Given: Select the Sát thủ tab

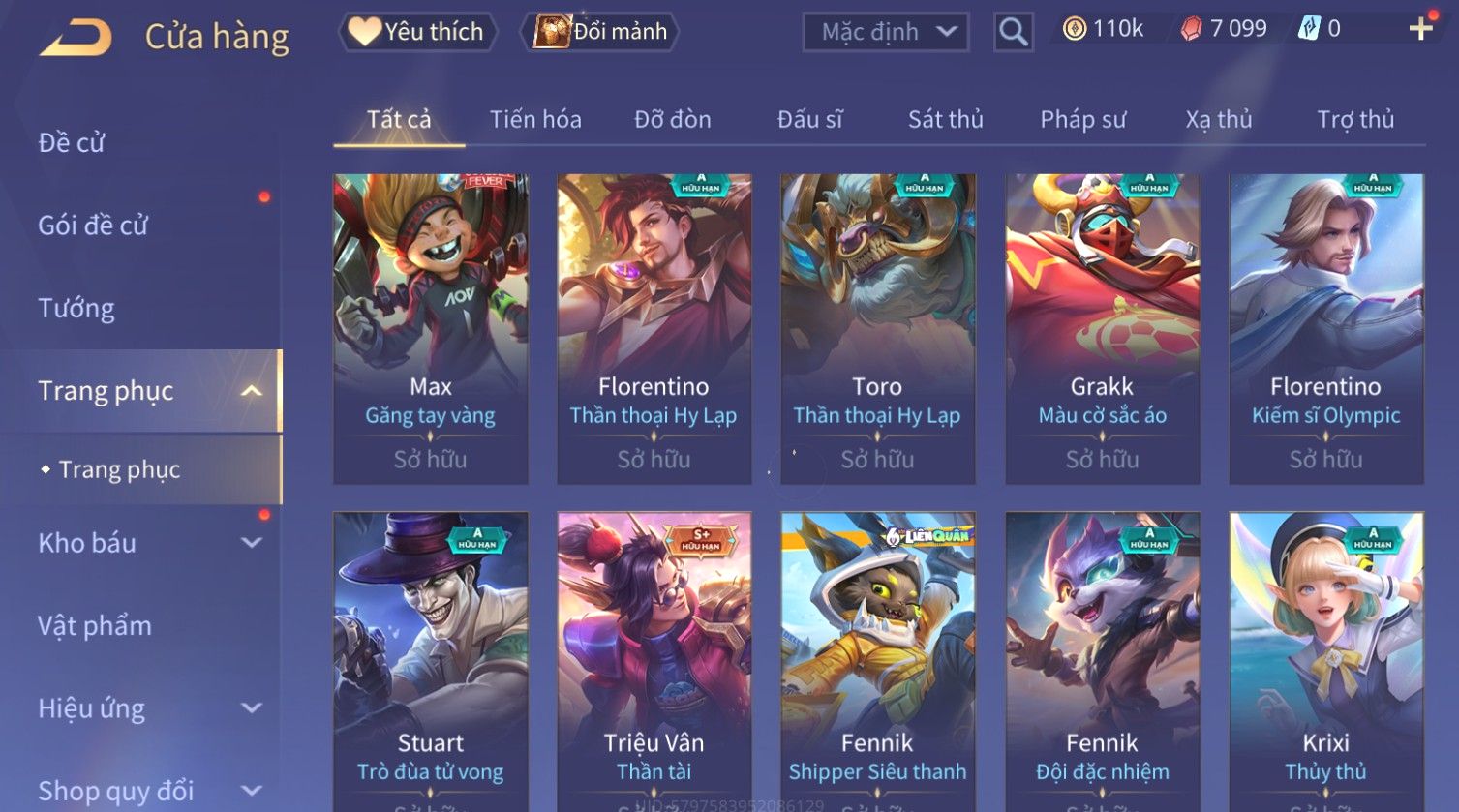Looking at the screenshot, I should [x=945, y=119].
